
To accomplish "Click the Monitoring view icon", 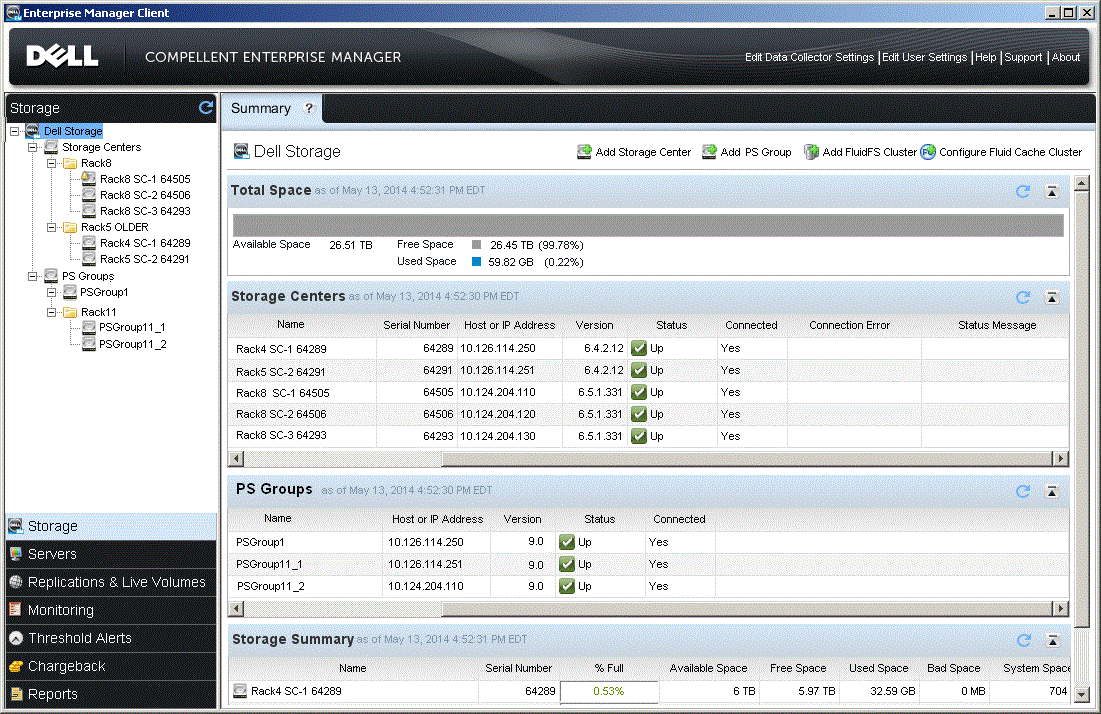I will 15,609.
